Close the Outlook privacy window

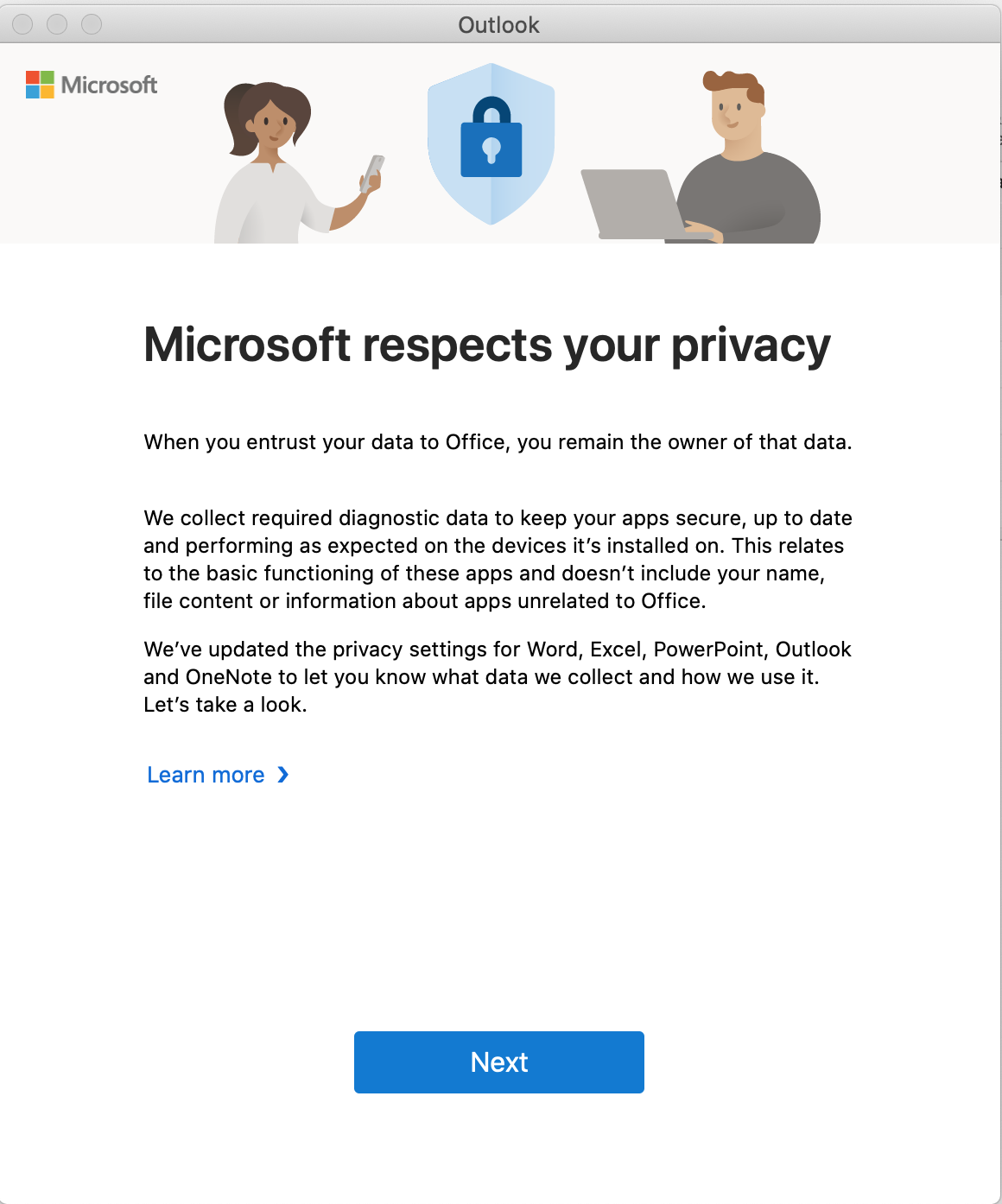(22, 24)
